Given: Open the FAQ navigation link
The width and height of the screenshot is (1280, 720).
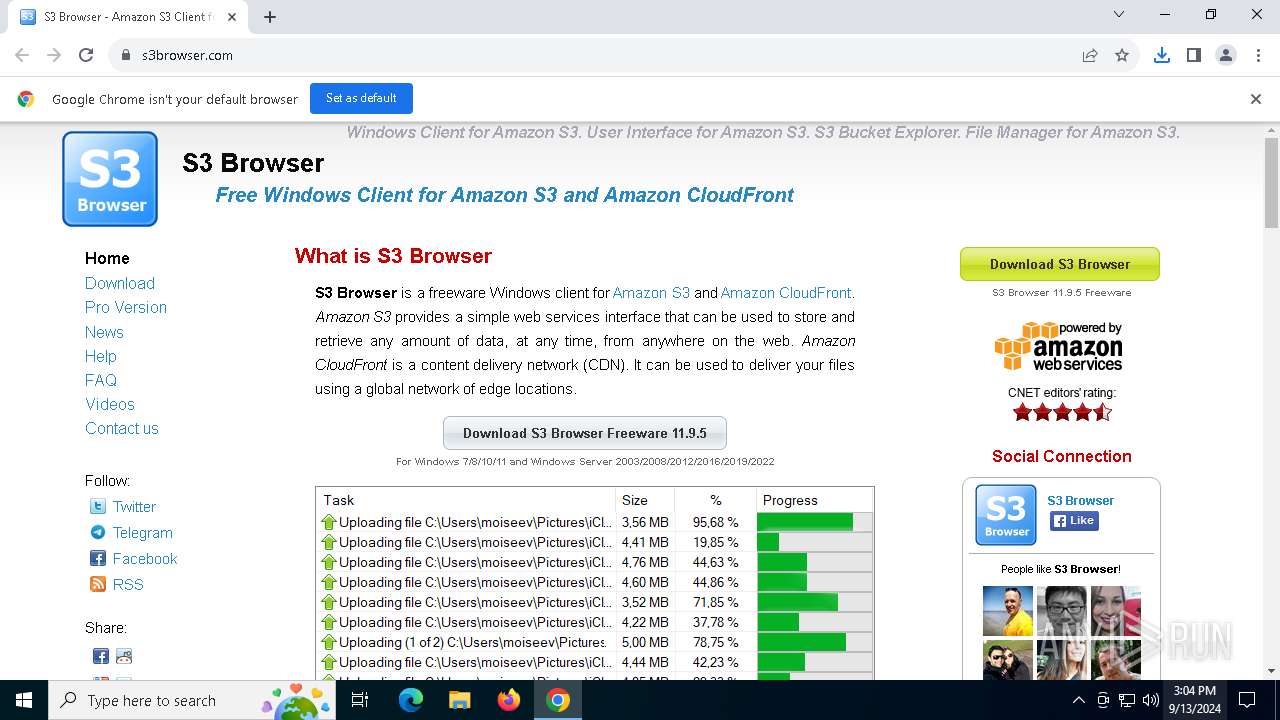Looking at the screenshot, I should (x=101, y=380).
